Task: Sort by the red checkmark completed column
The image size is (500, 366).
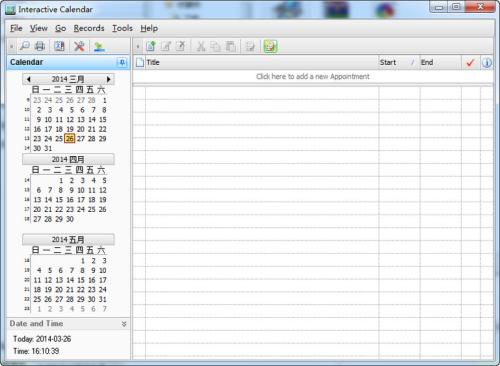Action: tap(470, 62)
